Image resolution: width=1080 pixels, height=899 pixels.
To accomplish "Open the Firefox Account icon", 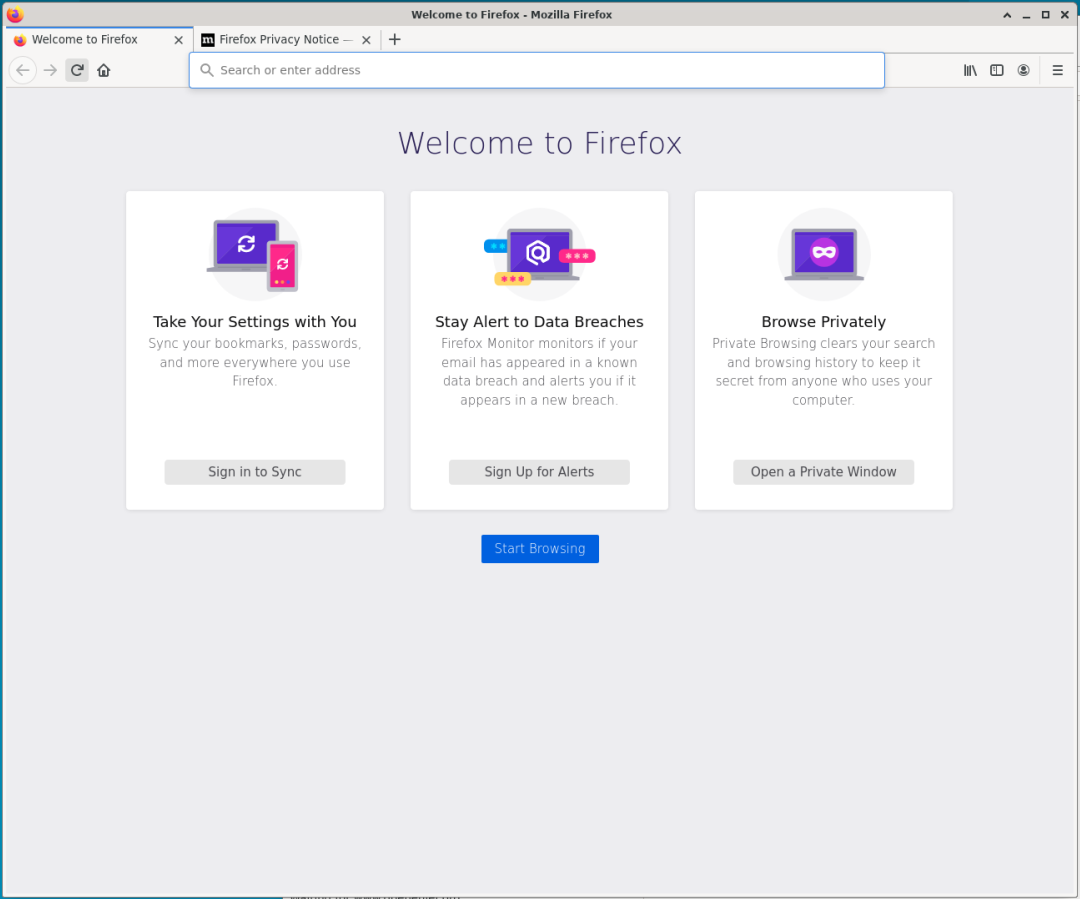I will point(1024,70).
